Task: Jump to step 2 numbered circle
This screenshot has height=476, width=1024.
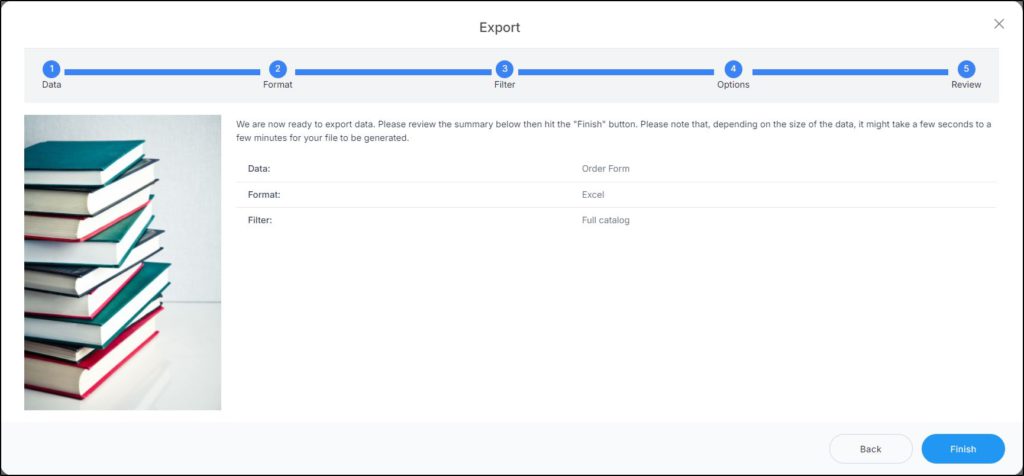Action: (x=278, y=69)
